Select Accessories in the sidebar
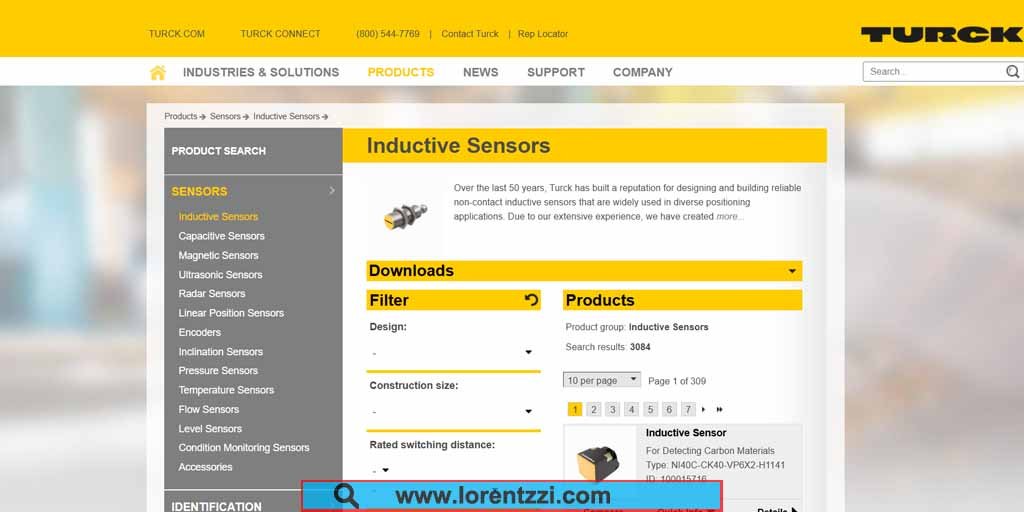The width and height of the screenshot is (1024, 512). pyautogui.click(x=205, y=467)
